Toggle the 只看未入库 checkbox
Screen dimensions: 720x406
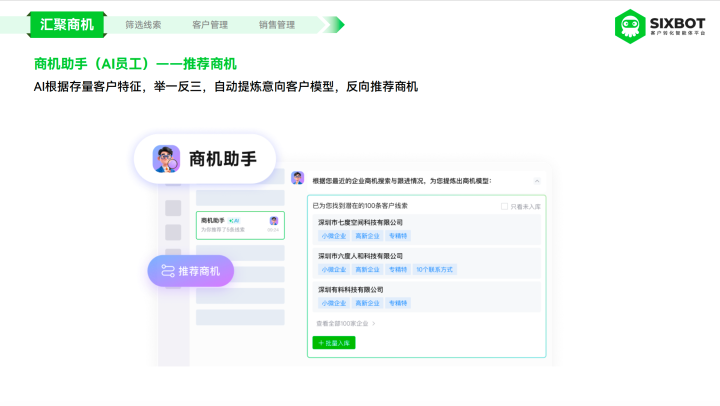pos(504,207)
